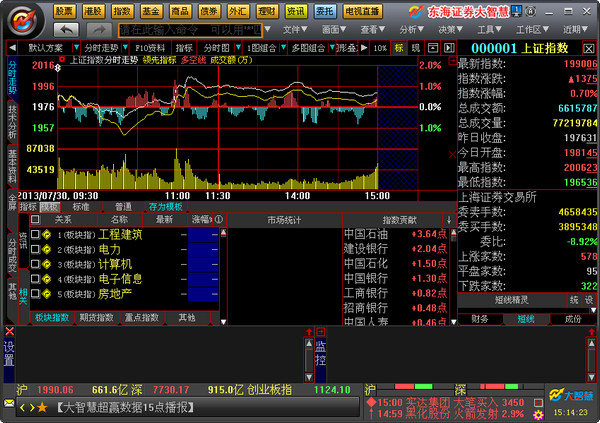Image resolution: width=600 pixels, height=423 pixels.
Task: Open the 分析 menu
Action: pyautogui.click(x=411, y=29)
